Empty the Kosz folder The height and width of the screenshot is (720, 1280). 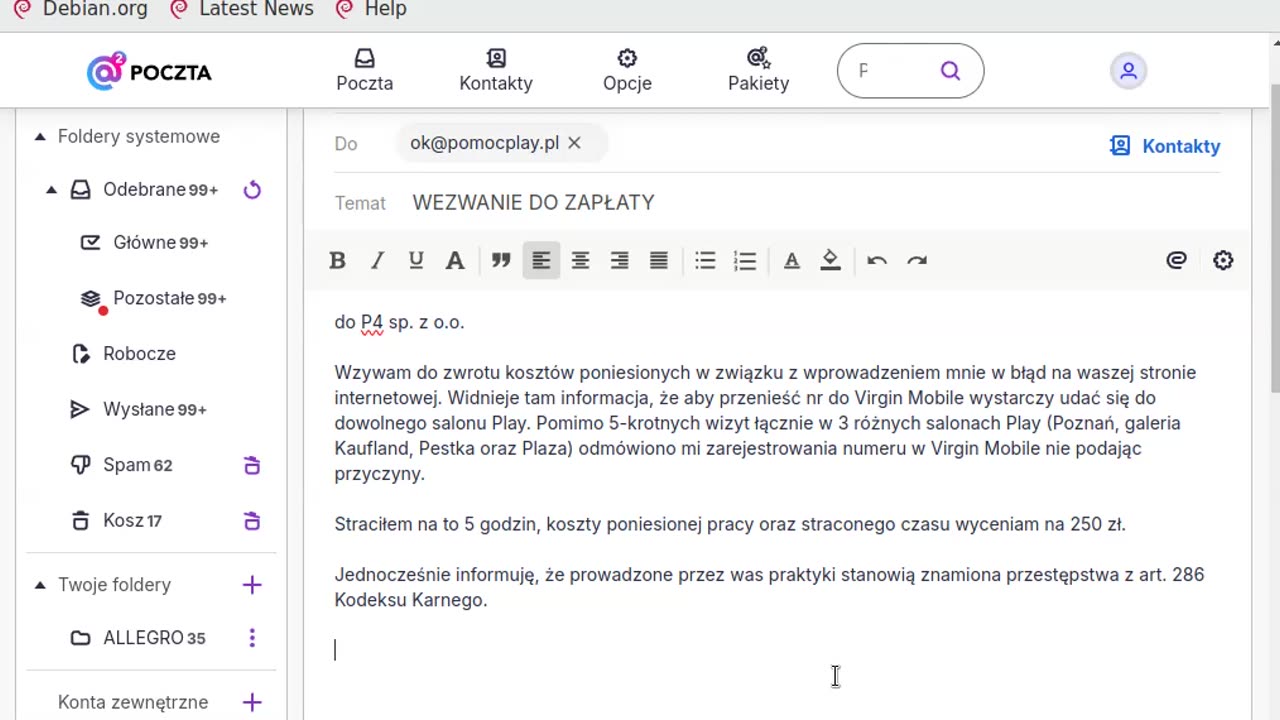click(252, 521)
